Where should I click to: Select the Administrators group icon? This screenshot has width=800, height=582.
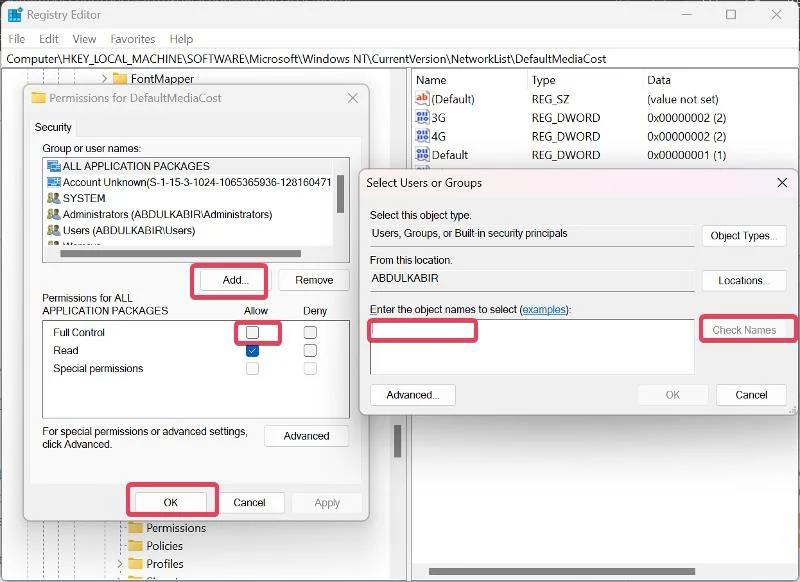point(53,214)
